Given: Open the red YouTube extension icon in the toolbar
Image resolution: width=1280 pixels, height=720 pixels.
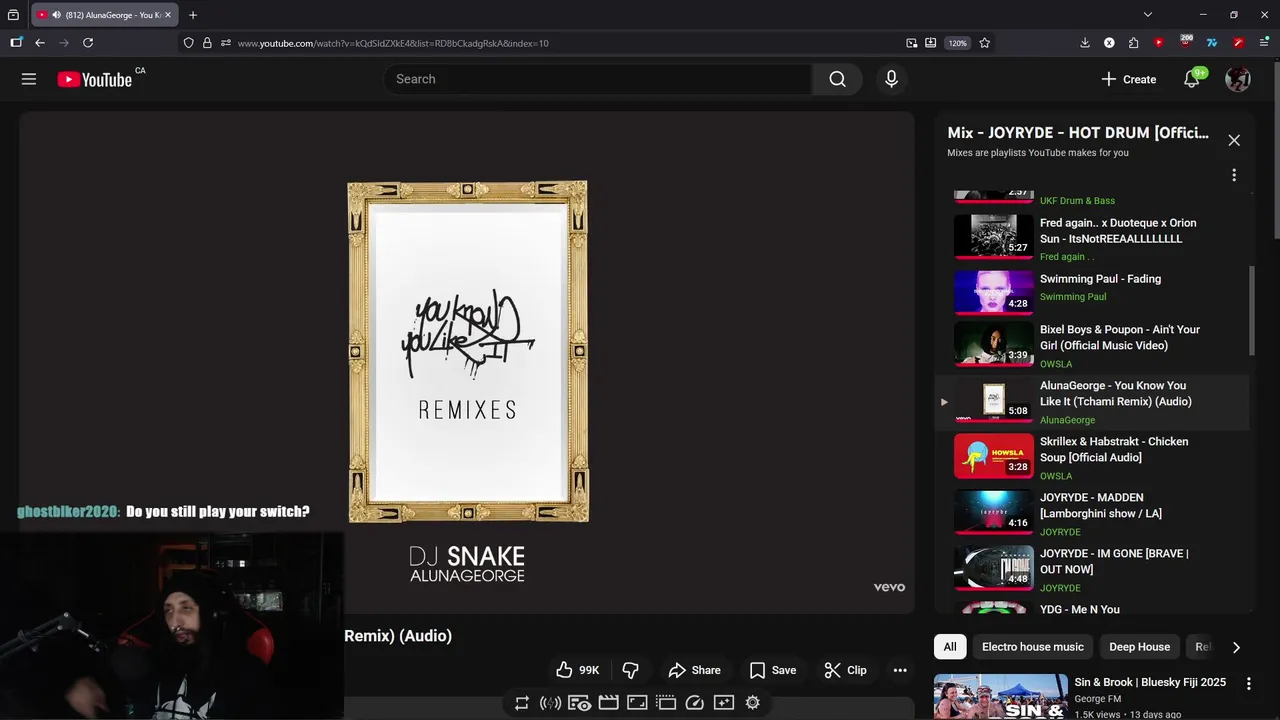Looking at the screenshot, I should tap(1159, 43).
